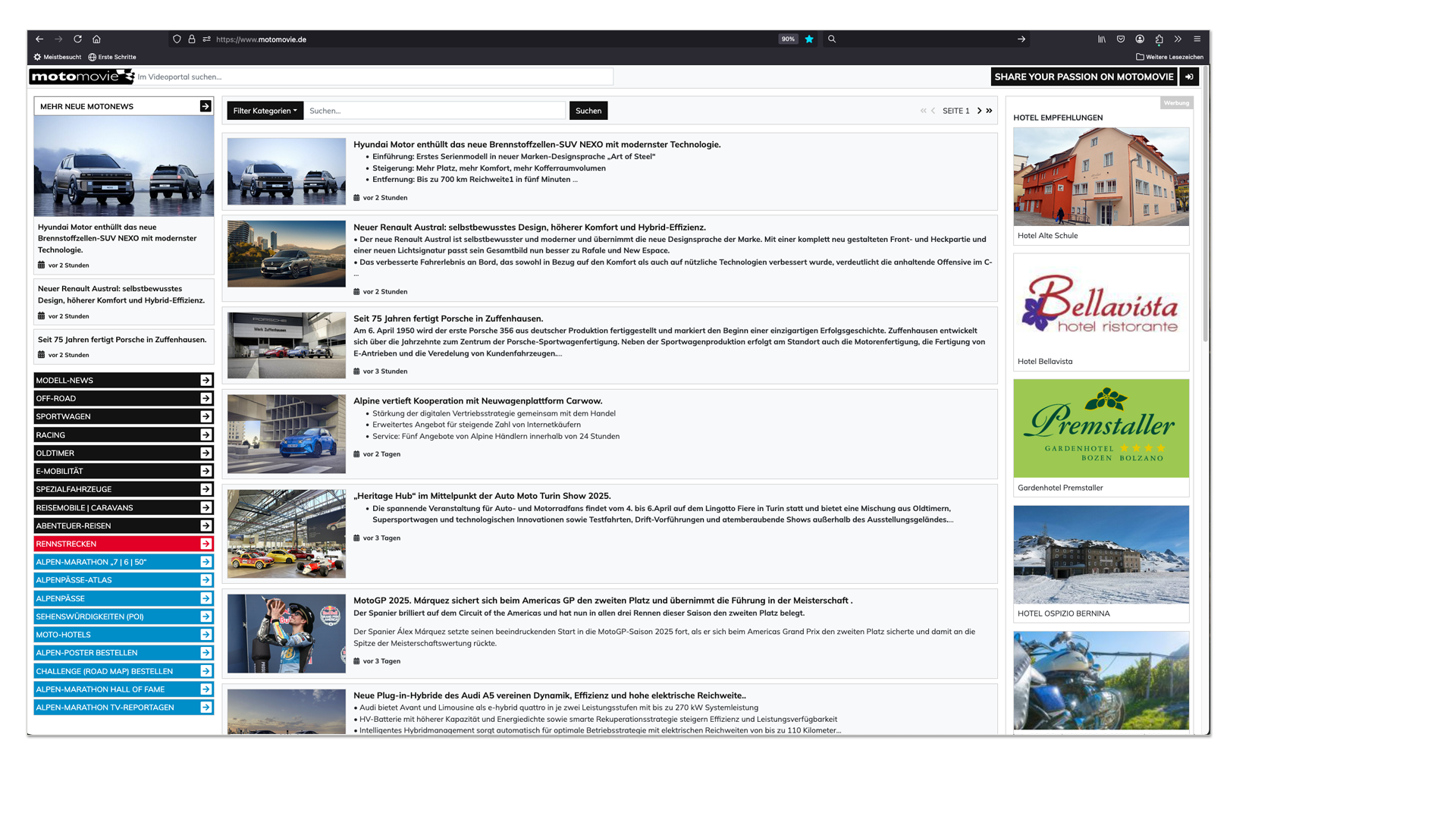Open the SPEZIALFAHRZEUGE category
Screen dimensions: 1456x819
[x=124, y=489]
